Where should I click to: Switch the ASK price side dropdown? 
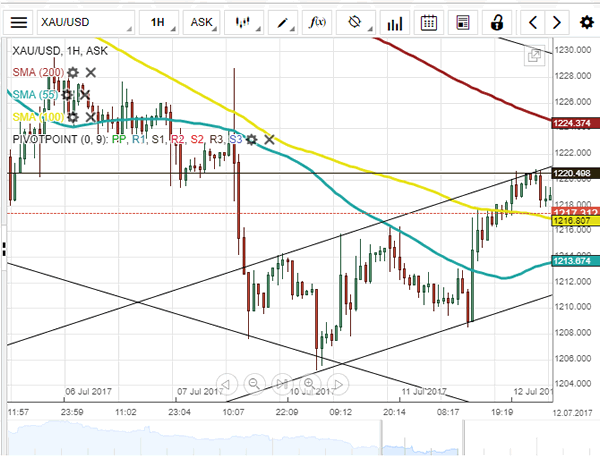point(201,23)
